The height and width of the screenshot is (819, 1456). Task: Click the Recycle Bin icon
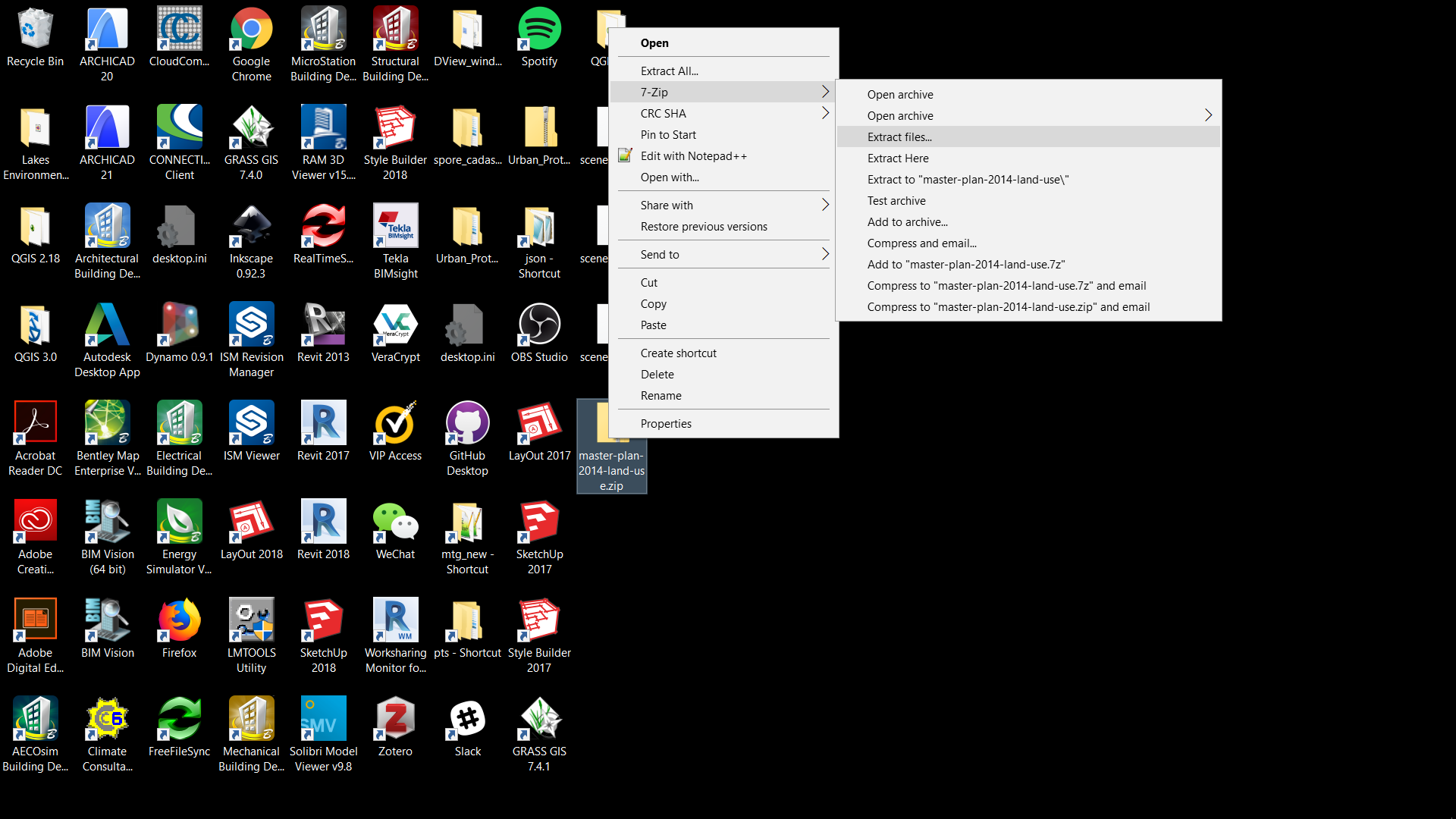35,31
